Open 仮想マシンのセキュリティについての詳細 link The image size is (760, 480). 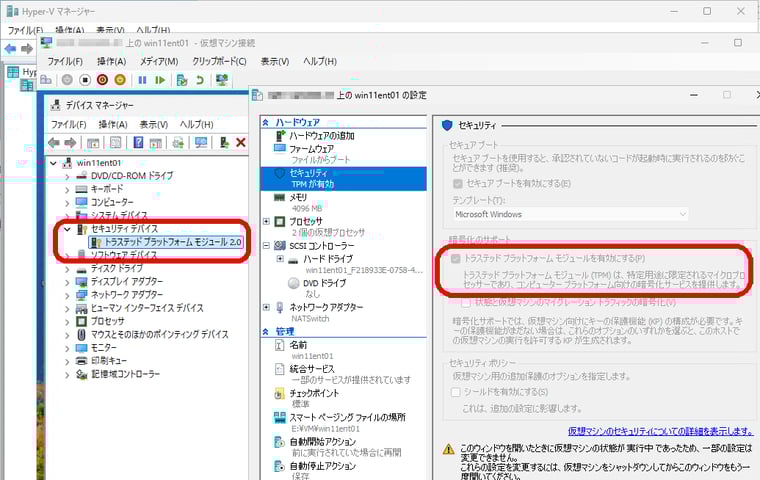[661, 431]
